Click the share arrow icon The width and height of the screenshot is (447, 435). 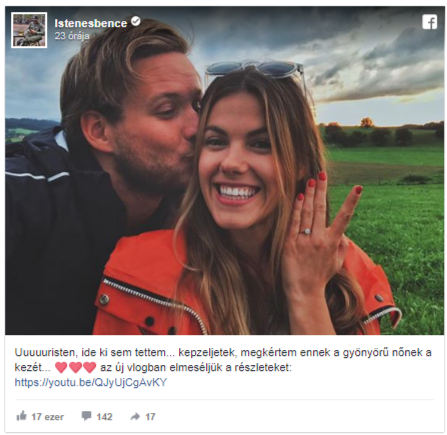(135, 416)
